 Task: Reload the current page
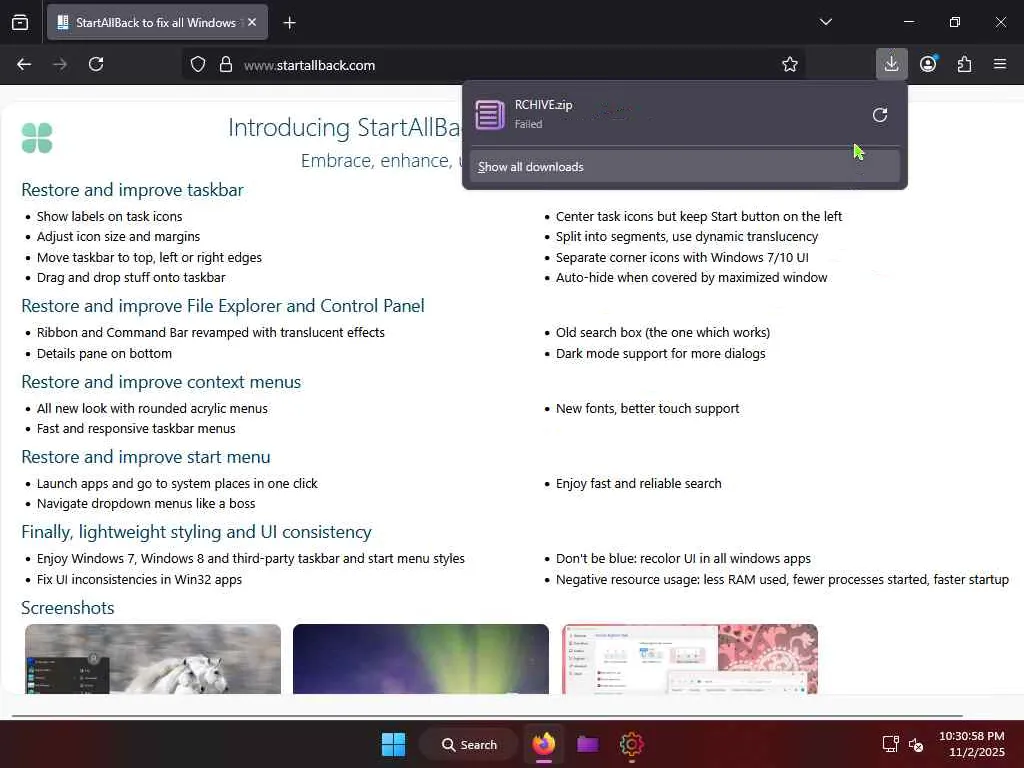click(x=96, y=64)
